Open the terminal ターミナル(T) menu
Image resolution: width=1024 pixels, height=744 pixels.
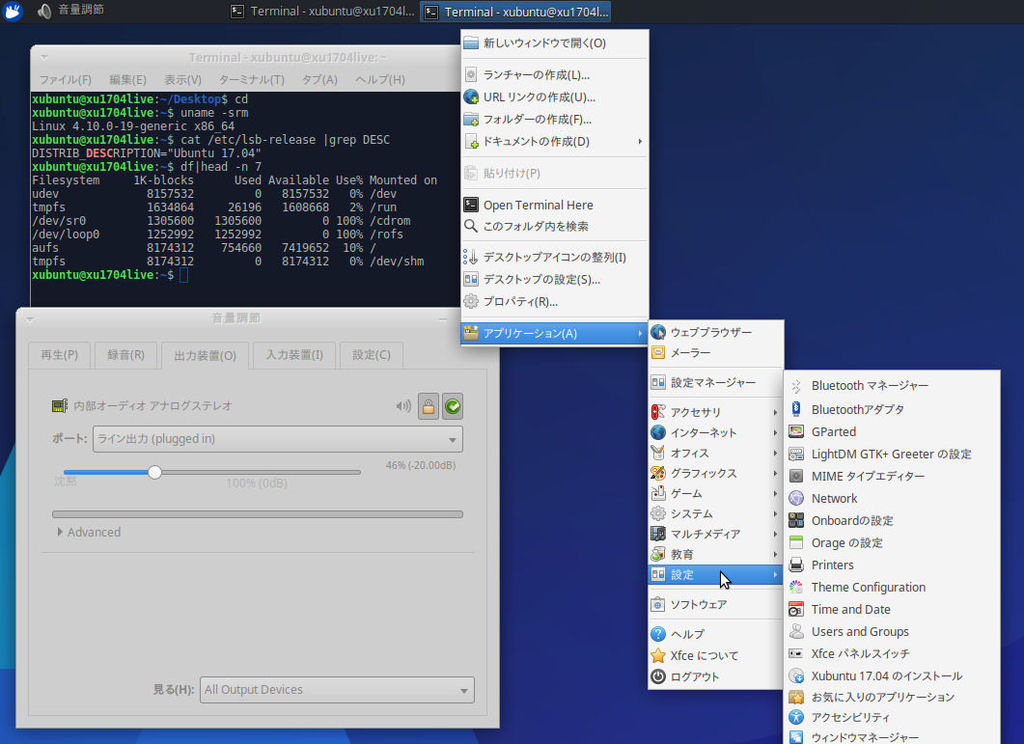click(x=251, y=80)
